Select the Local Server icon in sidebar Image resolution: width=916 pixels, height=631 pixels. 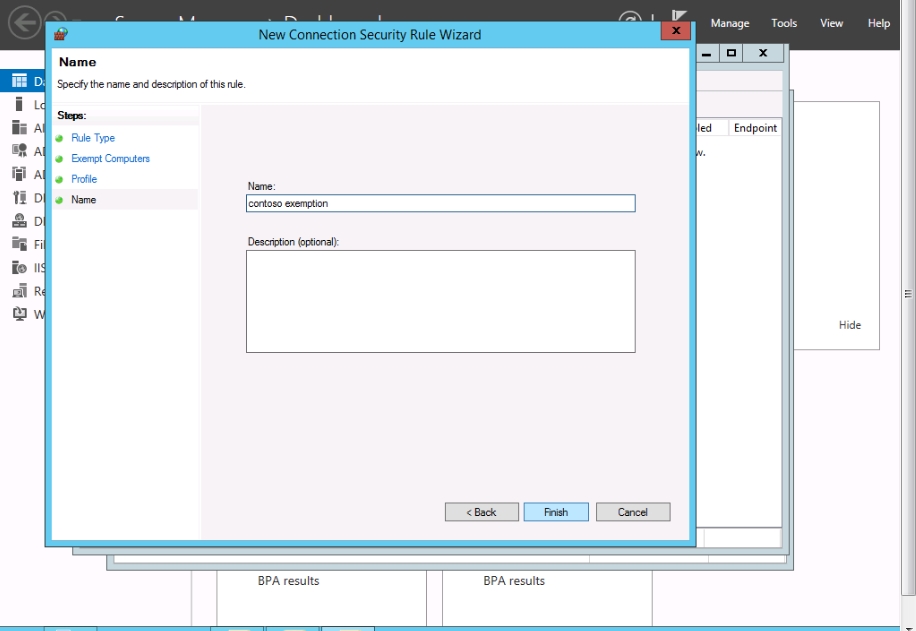pyautogui.click(x=19, y=104)
